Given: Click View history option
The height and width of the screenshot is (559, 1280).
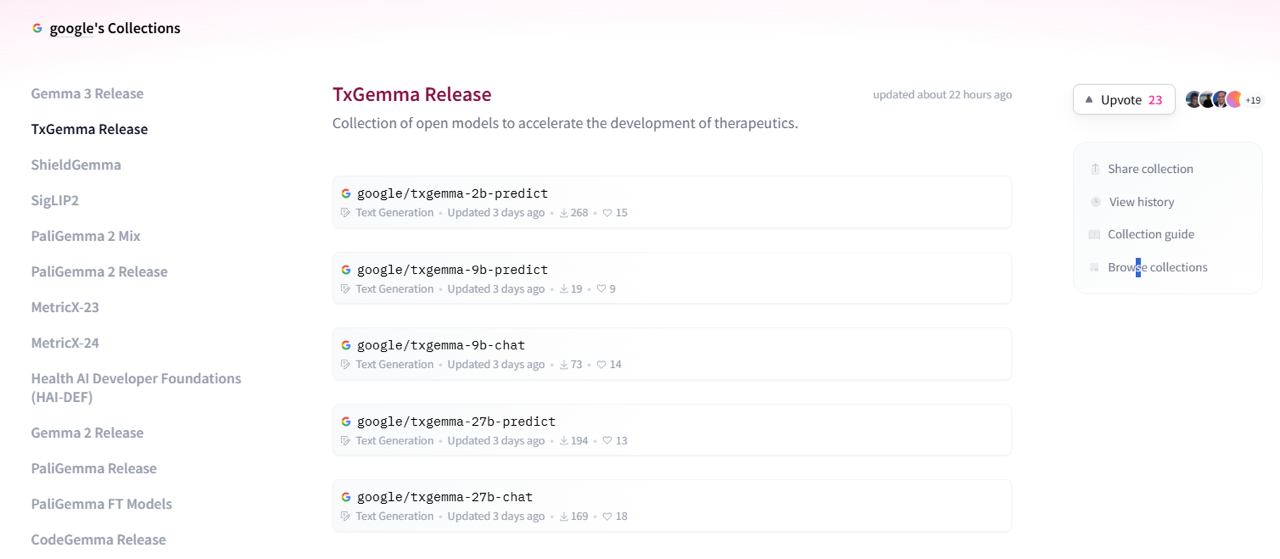Looking at the screenshot, I should 1141,202.
